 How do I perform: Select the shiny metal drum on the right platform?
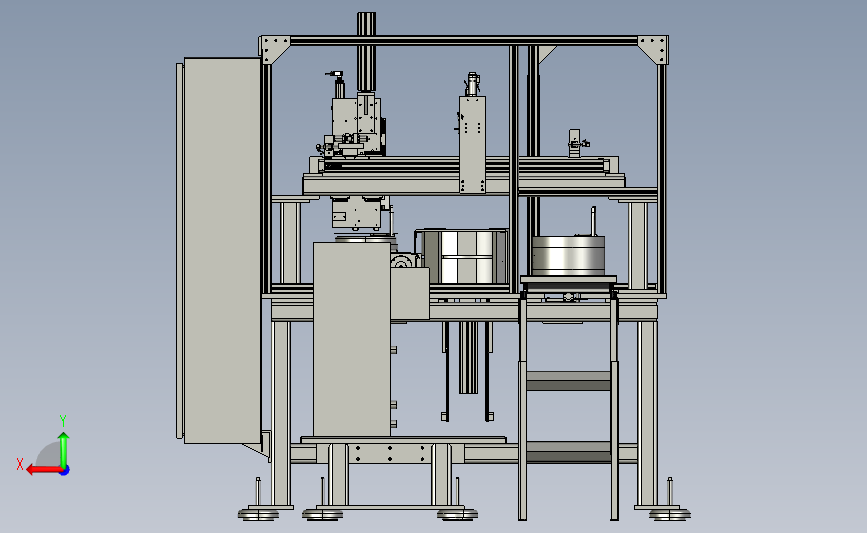pos(568,255)
